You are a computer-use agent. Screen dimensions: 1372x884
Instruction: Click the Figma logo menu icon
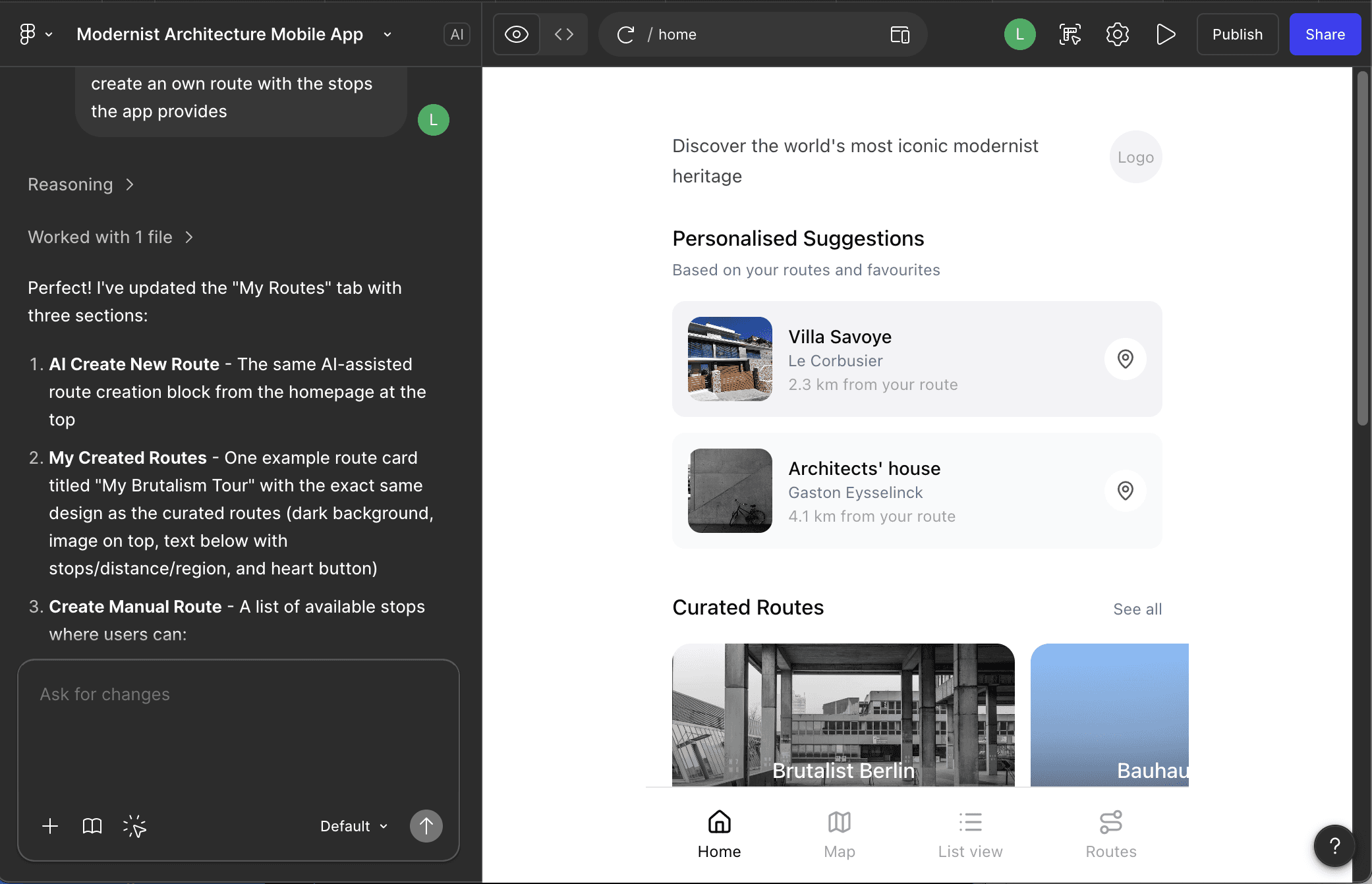tap(28, 34)
